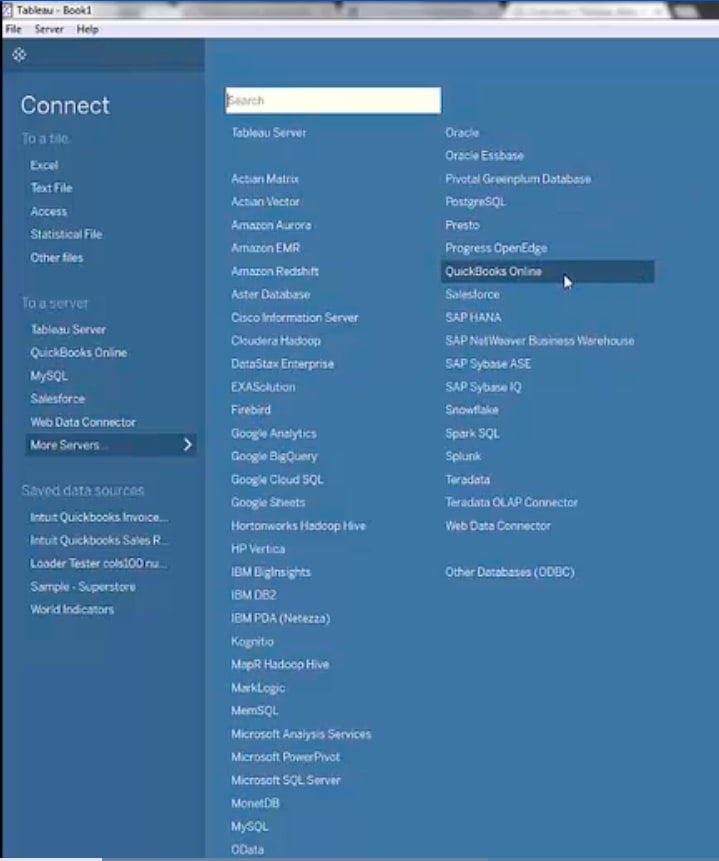Select Microsoft SQL Server connector
Viewport: 719px width, 861px height.
[x=286, y=780]
